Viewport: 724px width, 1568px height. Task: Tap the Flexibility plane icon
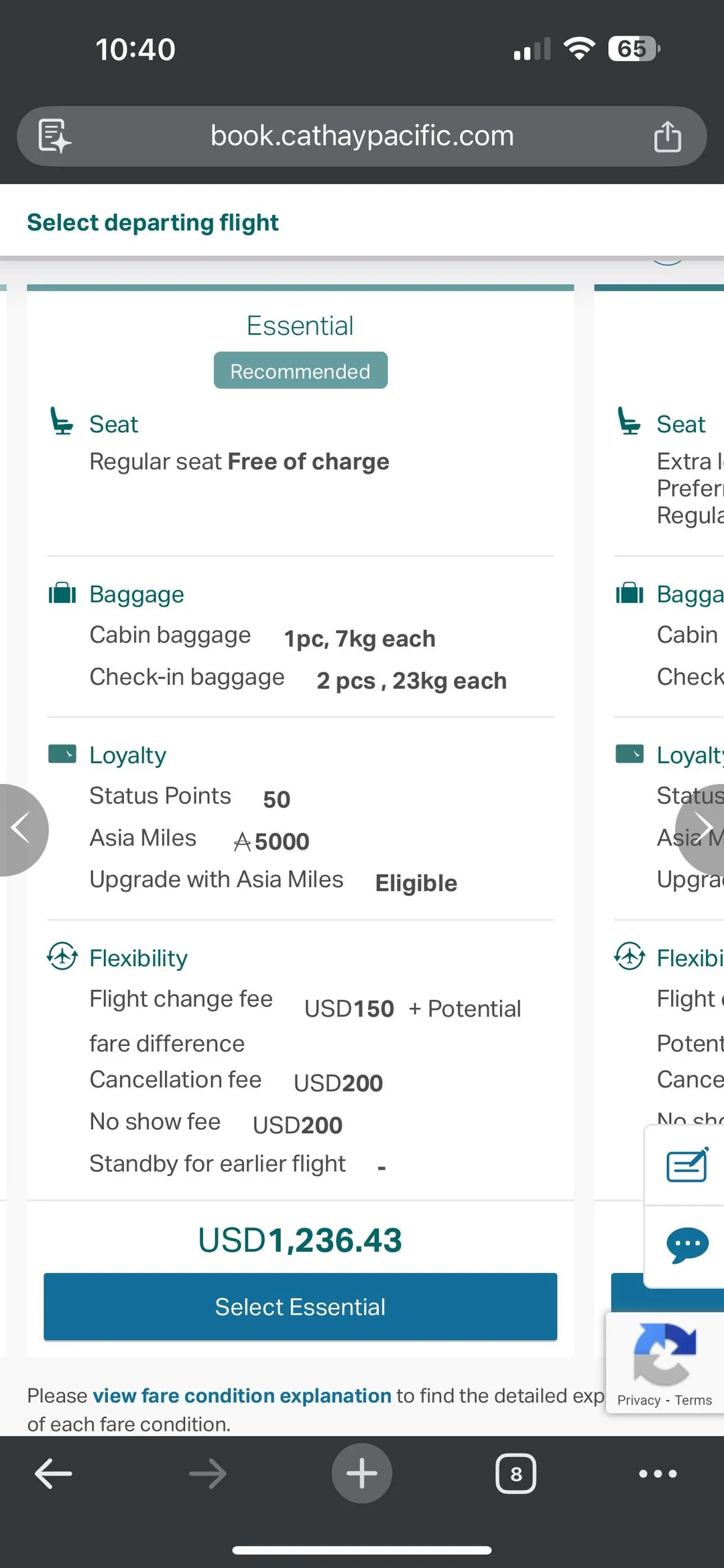click(x=62, y=956)
